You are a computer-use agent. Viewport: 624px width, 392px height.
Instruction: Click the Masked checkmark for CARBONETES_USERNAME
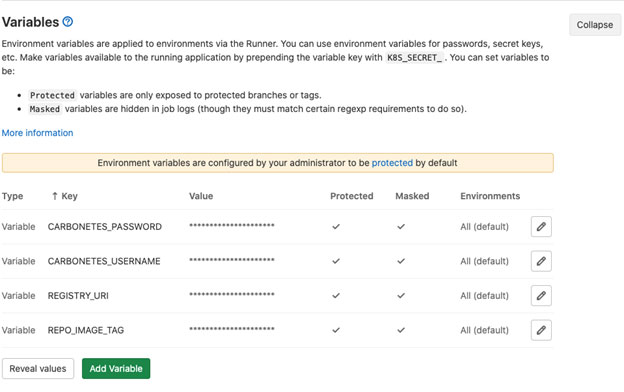tap(401, 261)
